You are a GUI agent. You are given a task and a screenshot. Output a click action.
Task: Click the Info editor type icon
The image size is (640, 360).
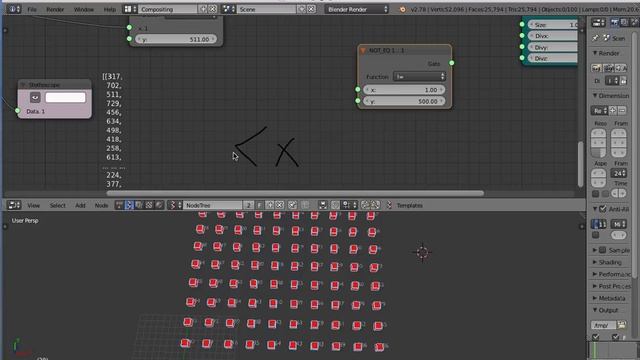pos(13,9)
